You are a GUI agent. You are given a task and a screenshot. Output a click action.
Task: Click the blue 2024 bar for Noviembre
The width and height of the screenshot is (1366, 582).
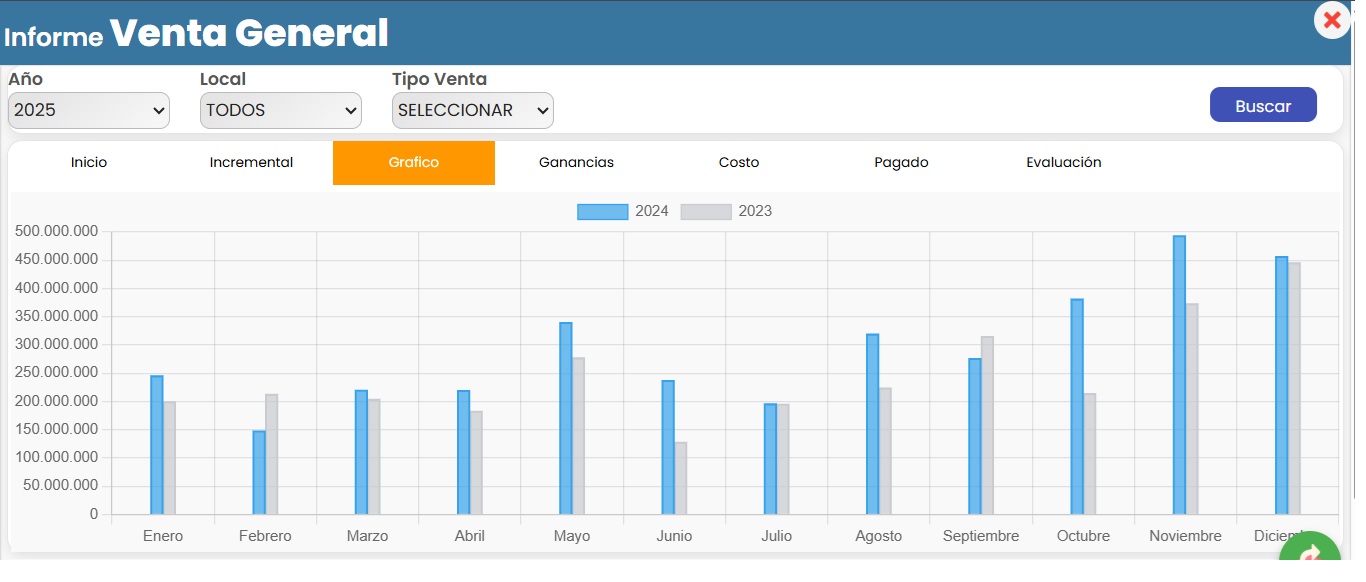1179,375
